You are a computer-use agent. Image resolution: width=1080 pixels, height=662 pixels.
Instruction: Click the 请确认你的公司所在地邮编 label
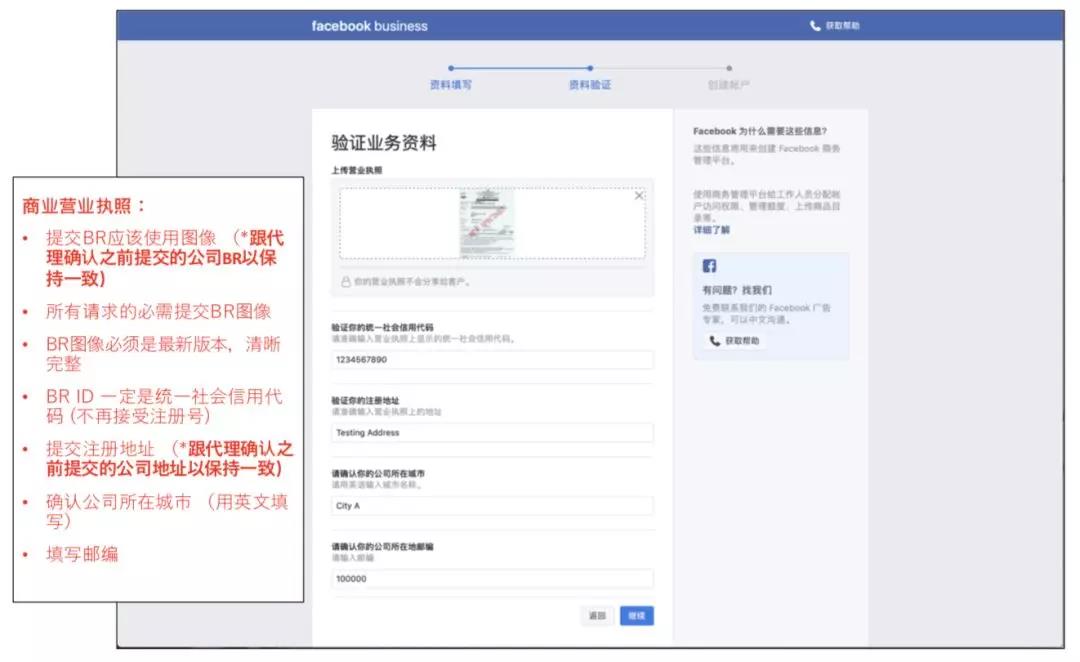(382, 546)
